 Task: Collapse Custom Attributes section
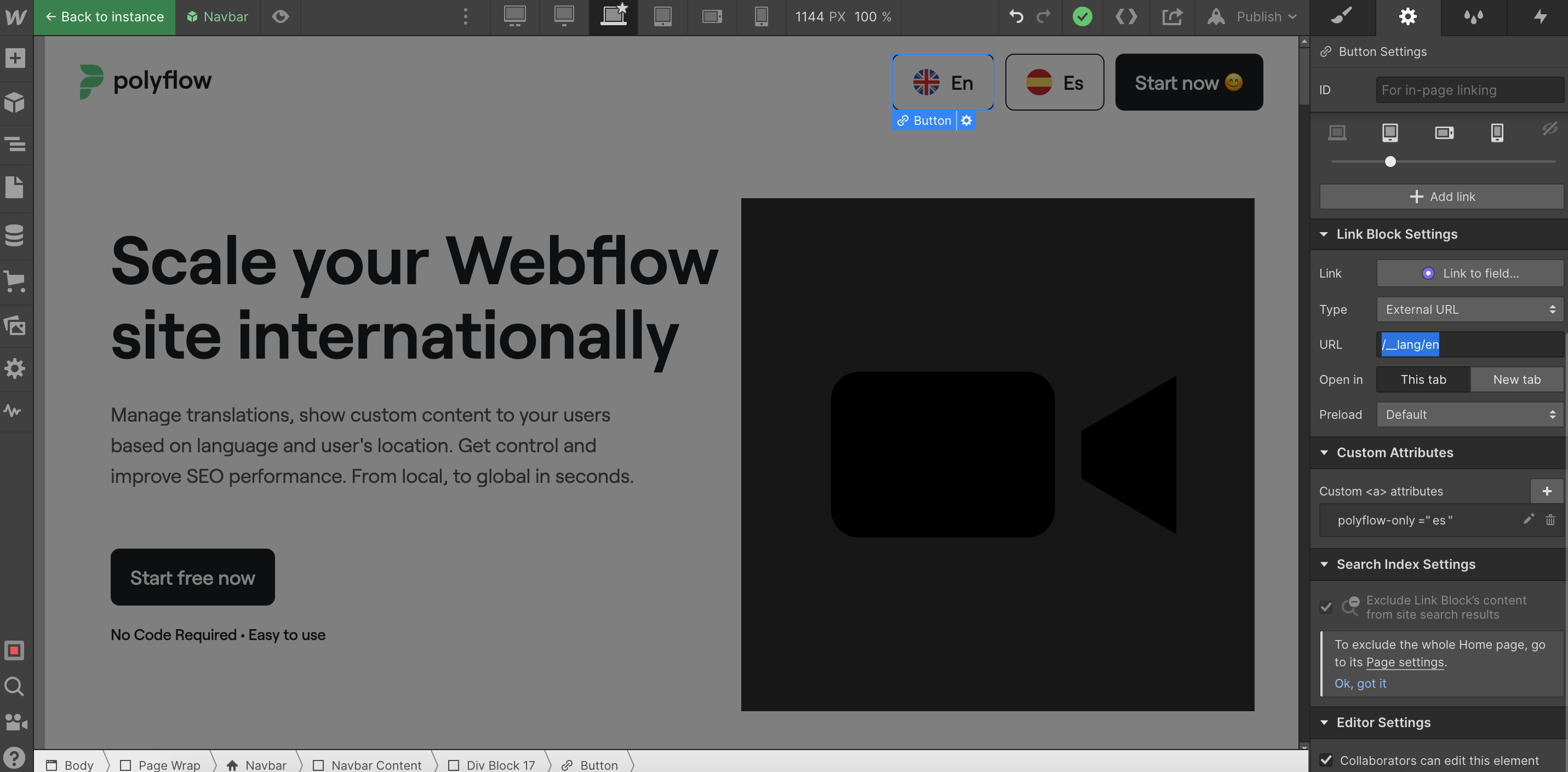click(x=1324, y=453)
